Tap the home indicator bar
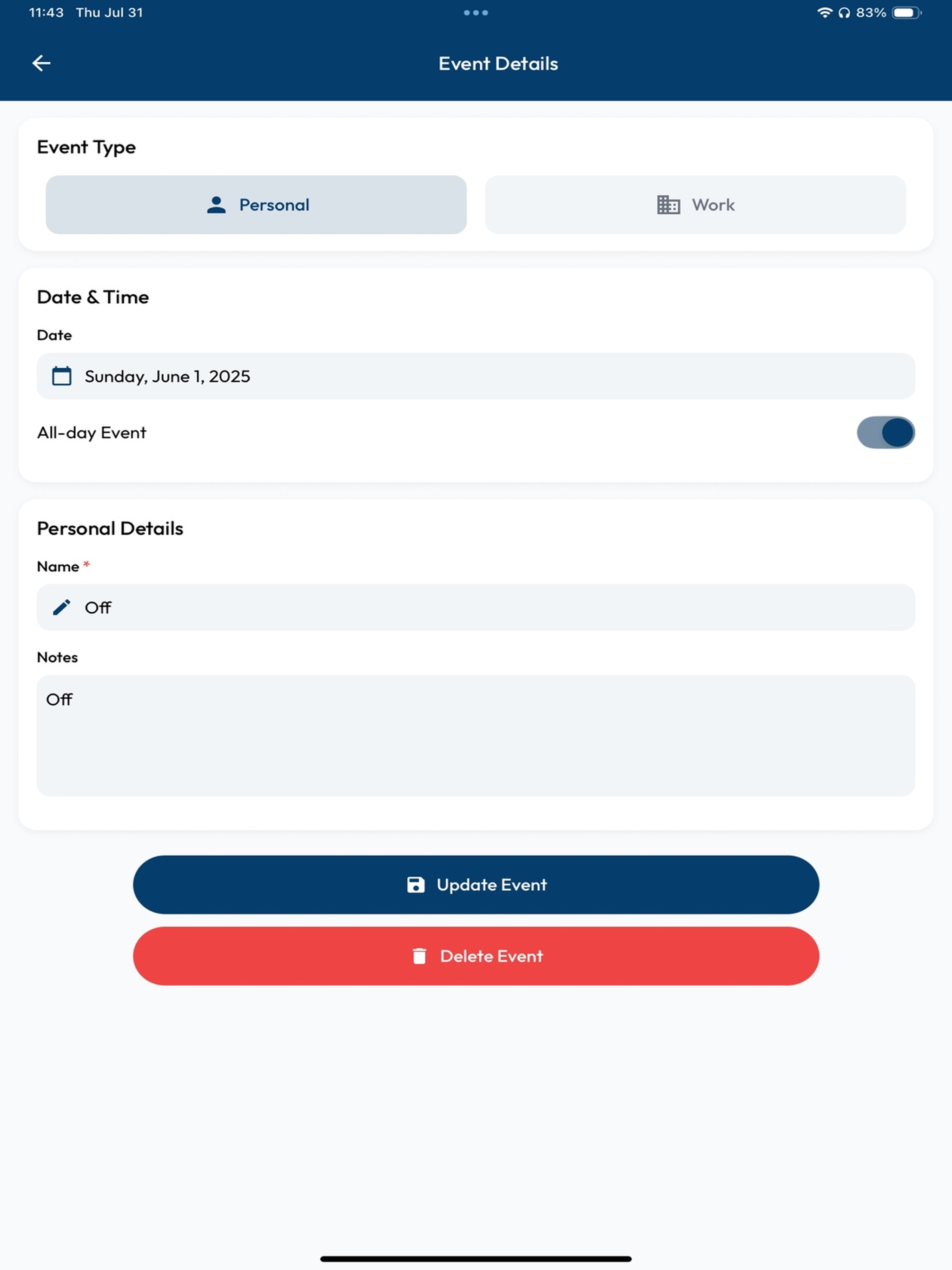Image resolution: width=952 pixels, height=1270 pixels. (x=476, y=1259)
